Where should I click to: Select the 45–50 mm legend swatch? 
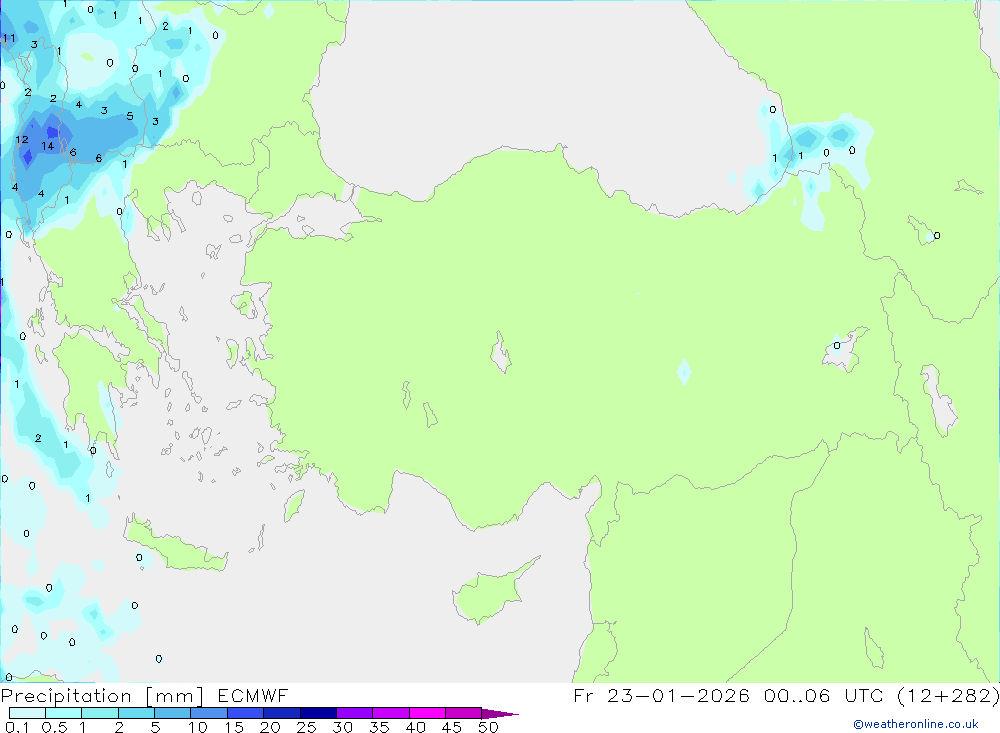point(463,713)
